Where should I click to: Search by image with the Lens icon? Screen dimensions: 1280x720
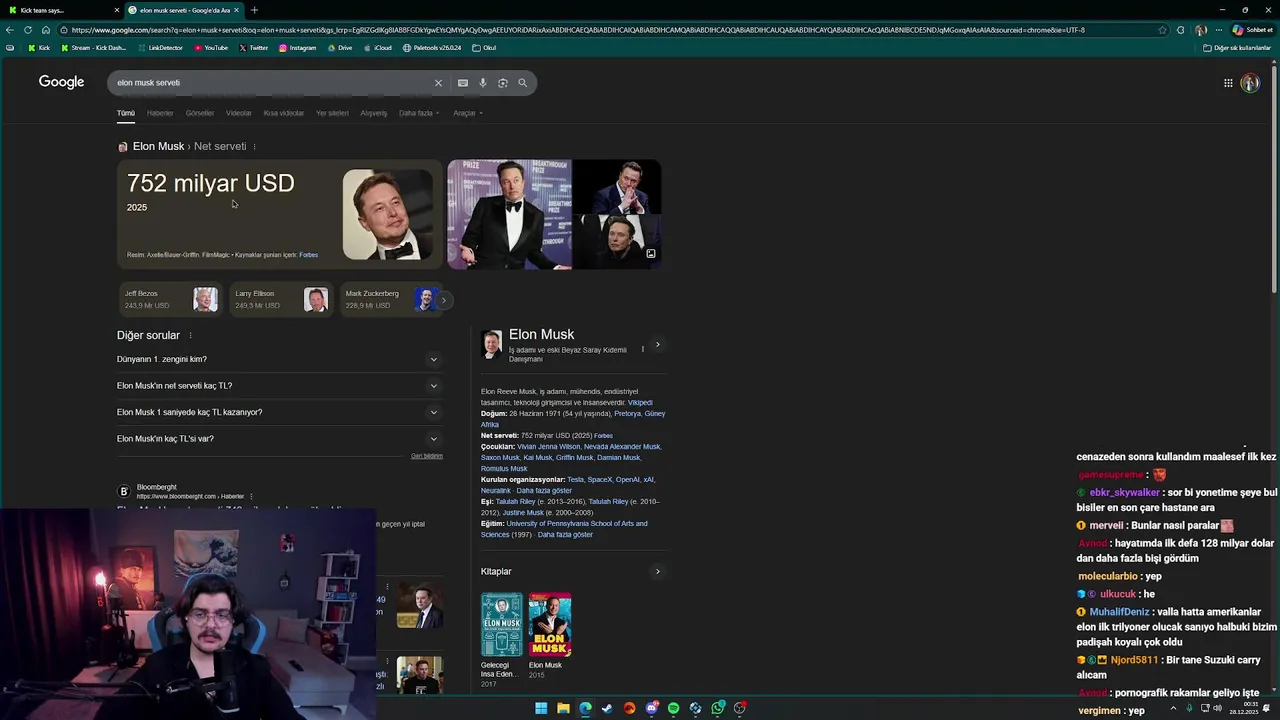(503, 83)
